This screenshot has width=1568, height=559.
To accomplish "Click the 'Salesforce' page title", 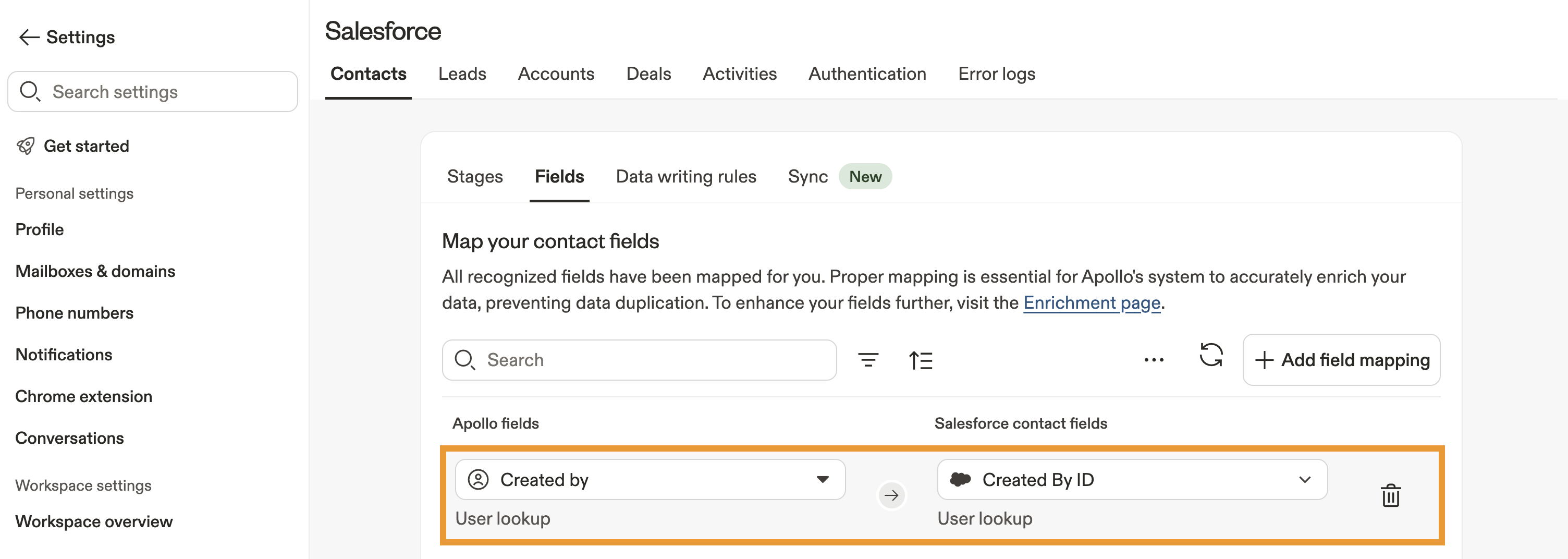I will coord(383,31).
